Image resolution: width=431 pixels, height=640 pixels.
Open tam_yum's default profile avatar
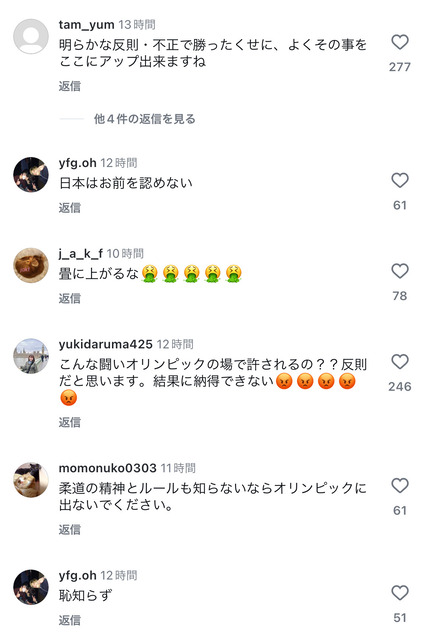click(x=31, y=36)
